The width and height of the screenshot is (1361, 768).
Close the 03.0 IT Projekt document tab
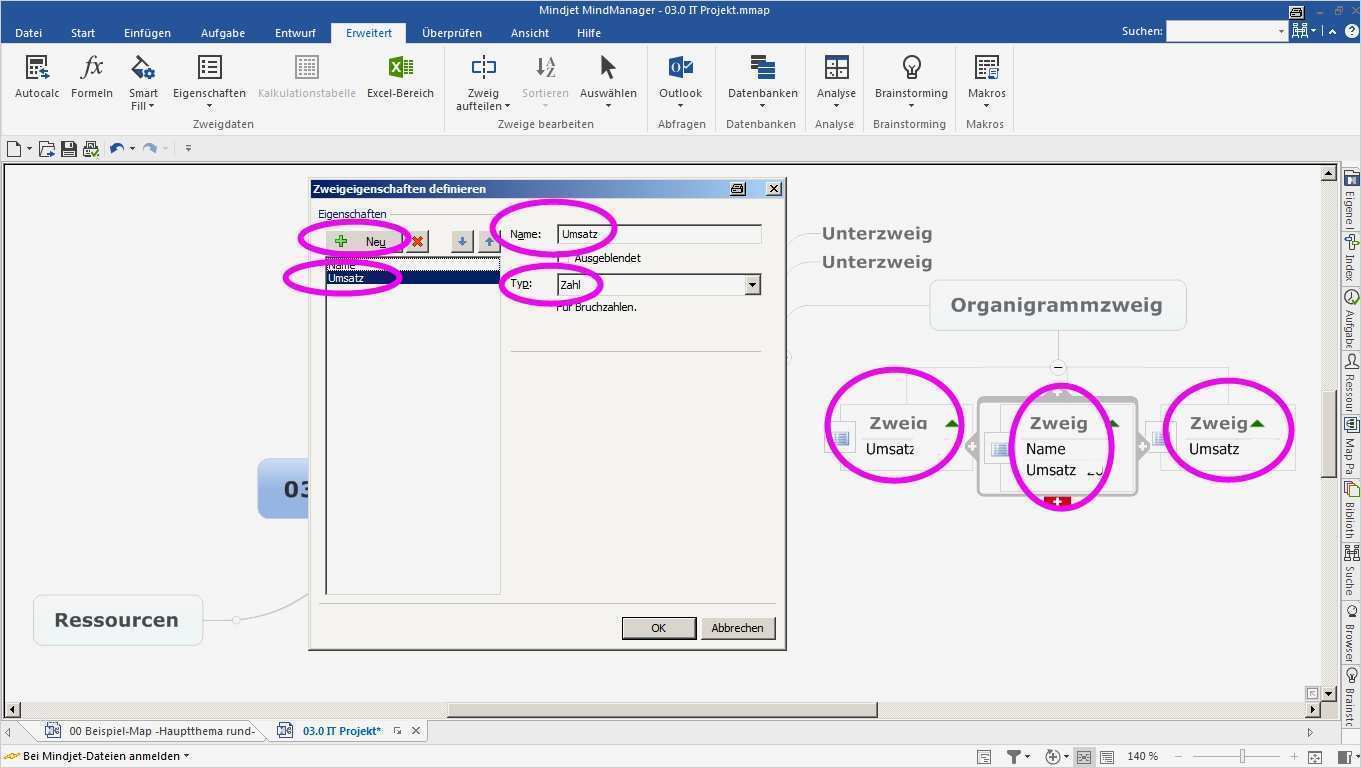click(416, 731)
